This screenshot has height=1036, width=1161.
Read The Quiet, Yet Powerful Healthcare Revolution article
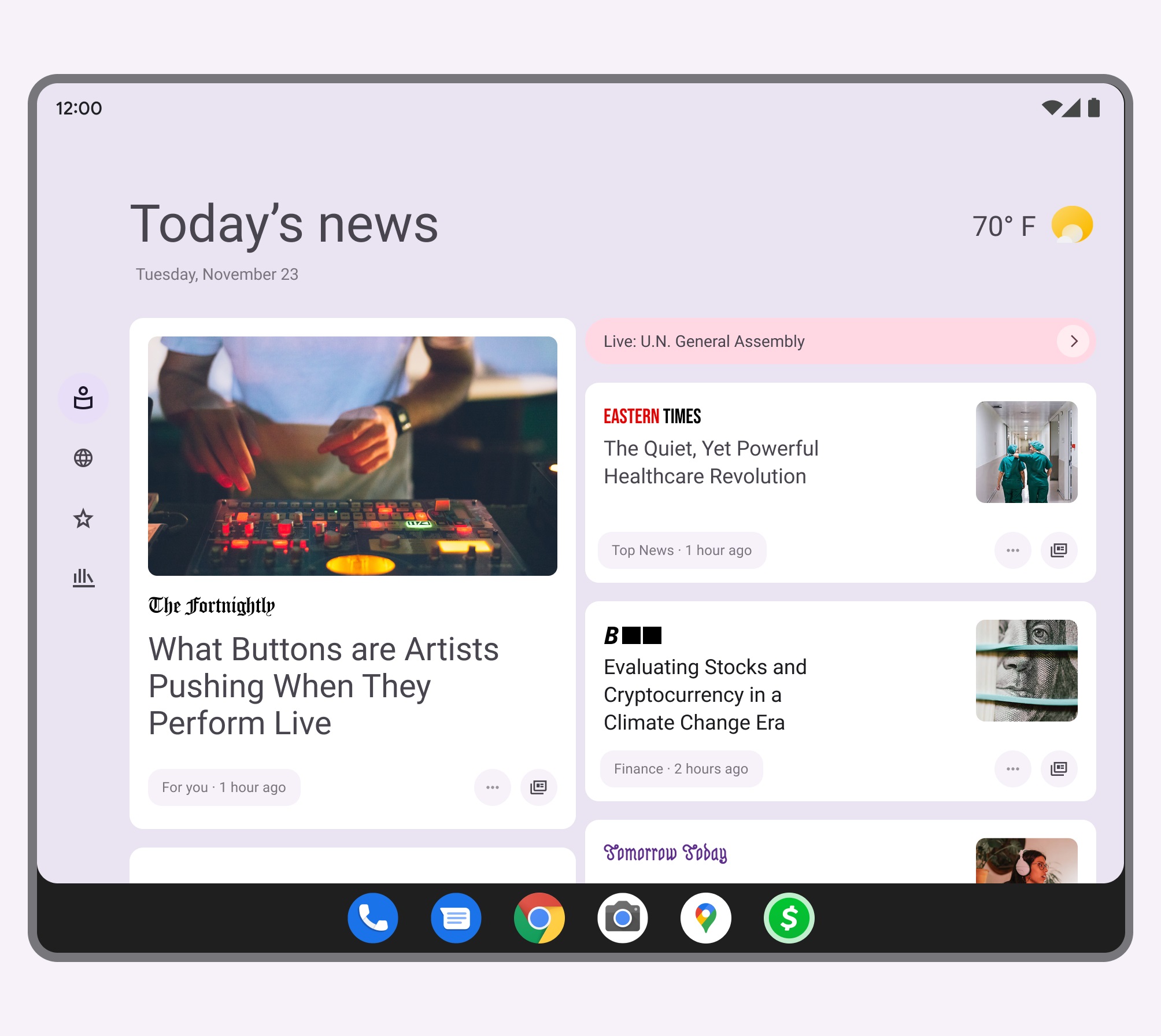click(x=711, y=462)
